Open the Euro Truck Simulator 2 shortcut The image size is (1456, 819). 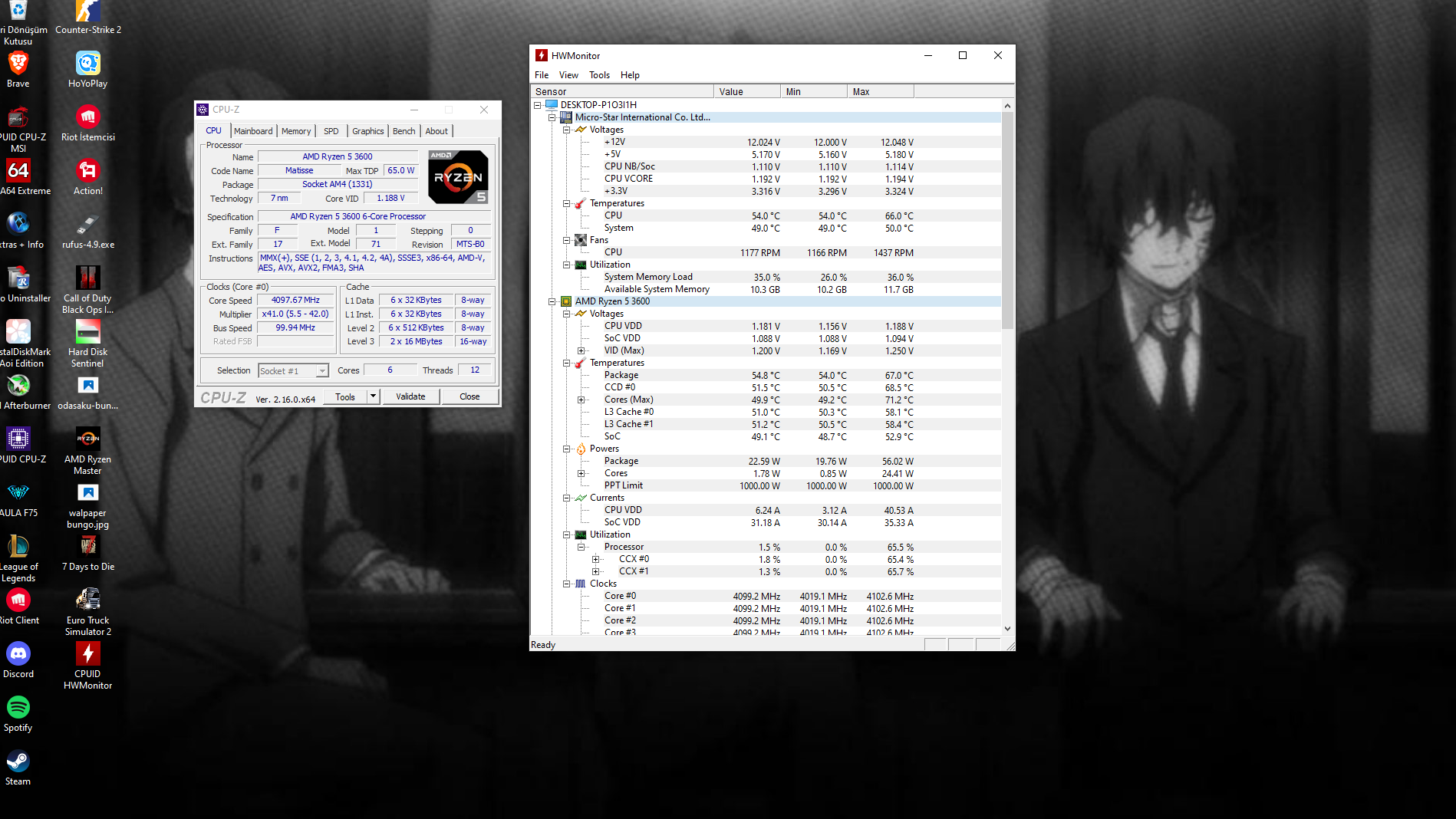(x=87, y=612)
